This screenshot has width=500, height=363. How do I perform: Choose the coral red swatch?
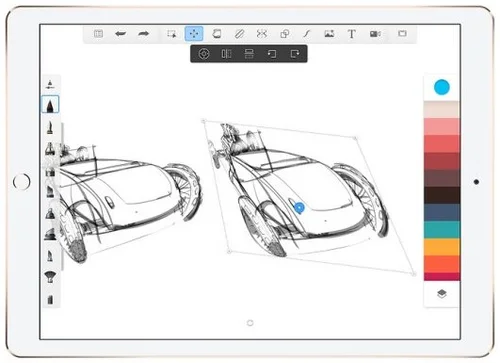coord(442,144)
